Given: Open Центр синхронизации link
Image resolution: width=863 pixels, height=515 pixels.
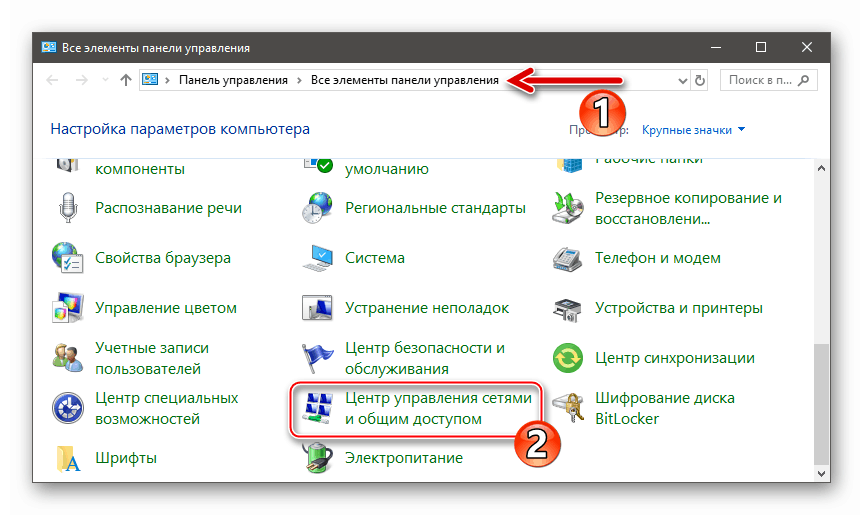Looking at the screenshot, I should 675,358.
